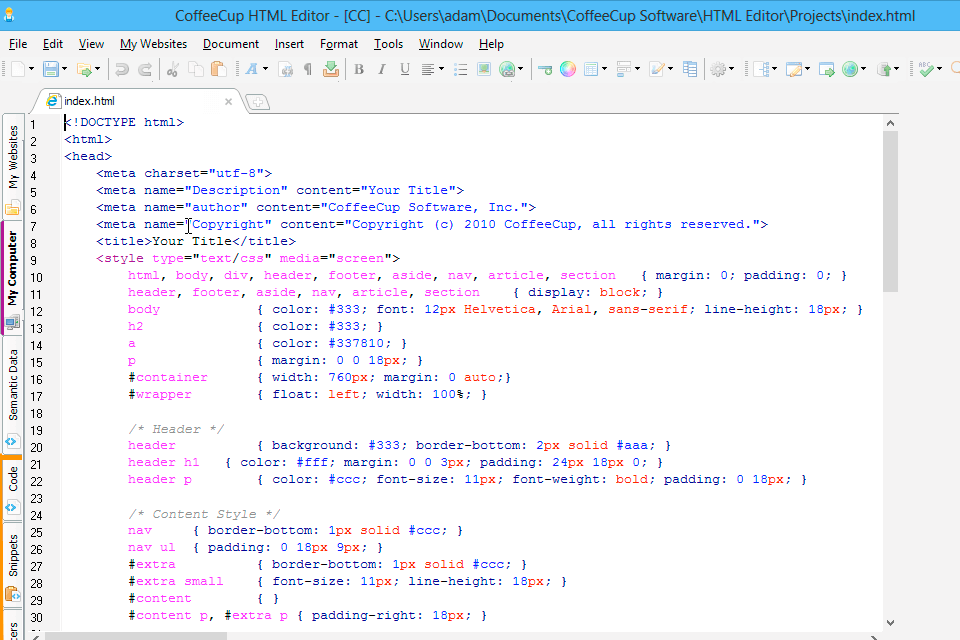Expand the open folder dropdown arrow
This screenshot has width=960, height=640.
pos(97,69)
